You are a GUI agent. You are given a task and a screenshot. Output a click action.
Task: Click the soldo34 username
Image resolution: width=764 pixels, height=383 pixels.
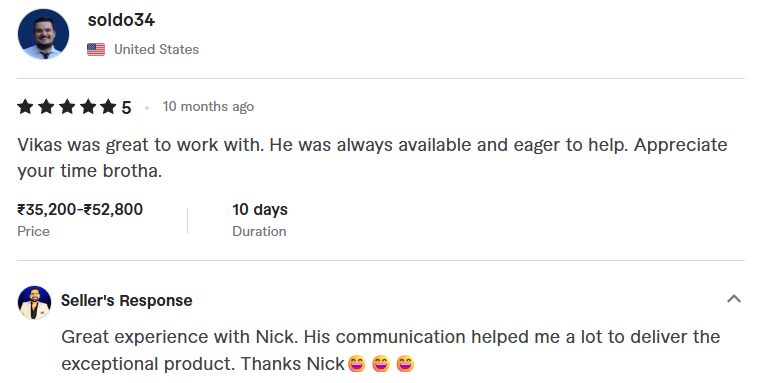[121, 20]
